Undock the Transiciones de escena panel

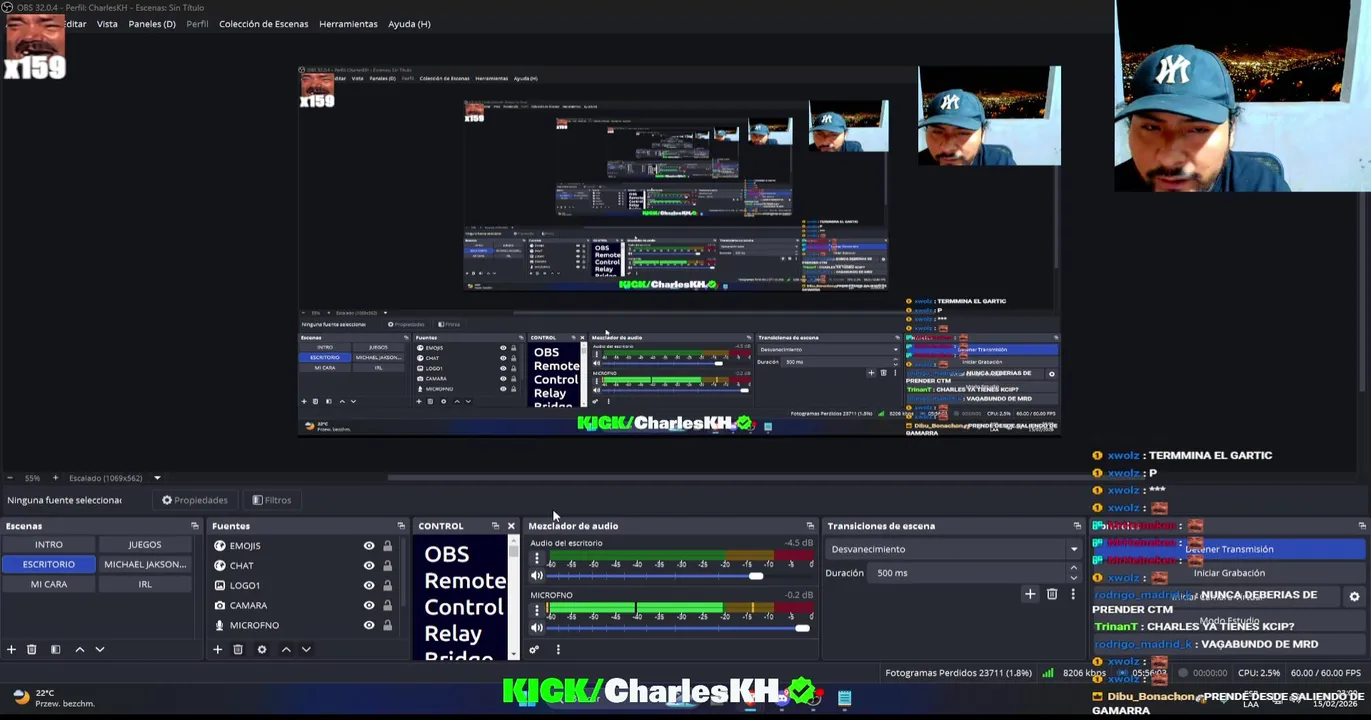click(1077, 526)
